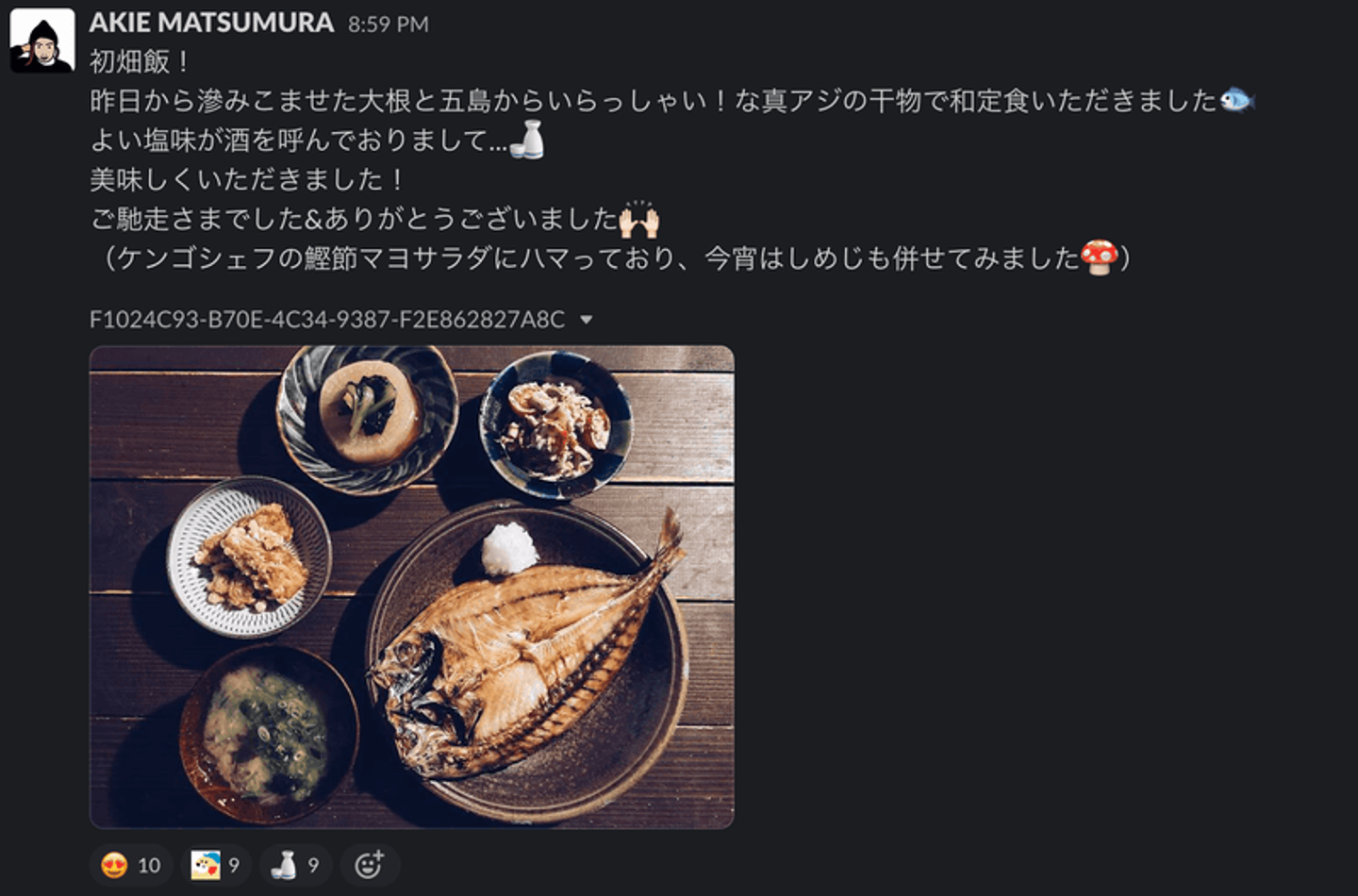Click the sake bottle emoji in message text
Image resolution: width=1358 pixels, height=896 pixels.
coord(526,140)
